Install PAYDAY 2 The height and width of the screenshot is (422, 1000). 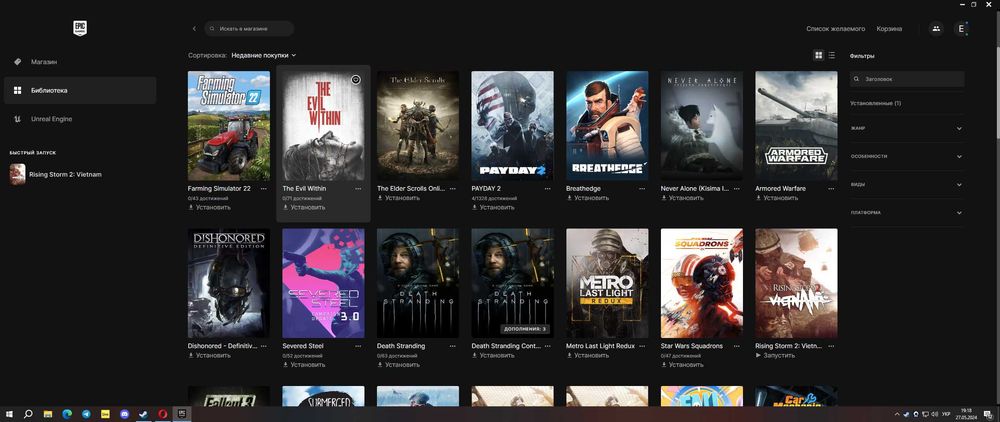point(492,207)
